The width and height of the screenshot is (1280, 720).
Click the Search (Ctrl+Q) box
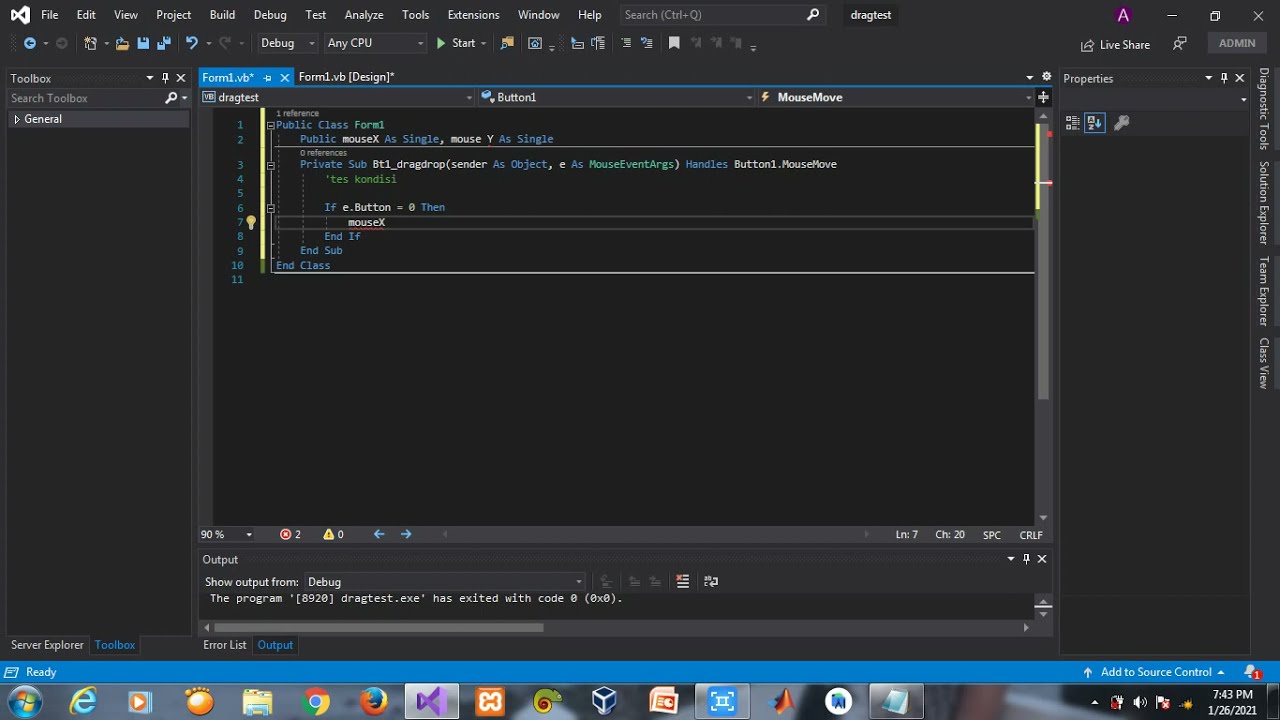(722, 15)
